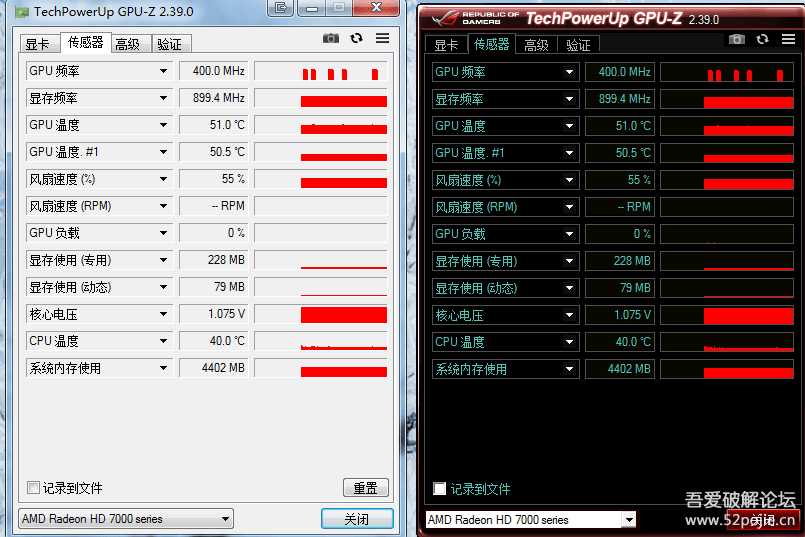Click 400.0 MHz value in left window

point(214,71)
